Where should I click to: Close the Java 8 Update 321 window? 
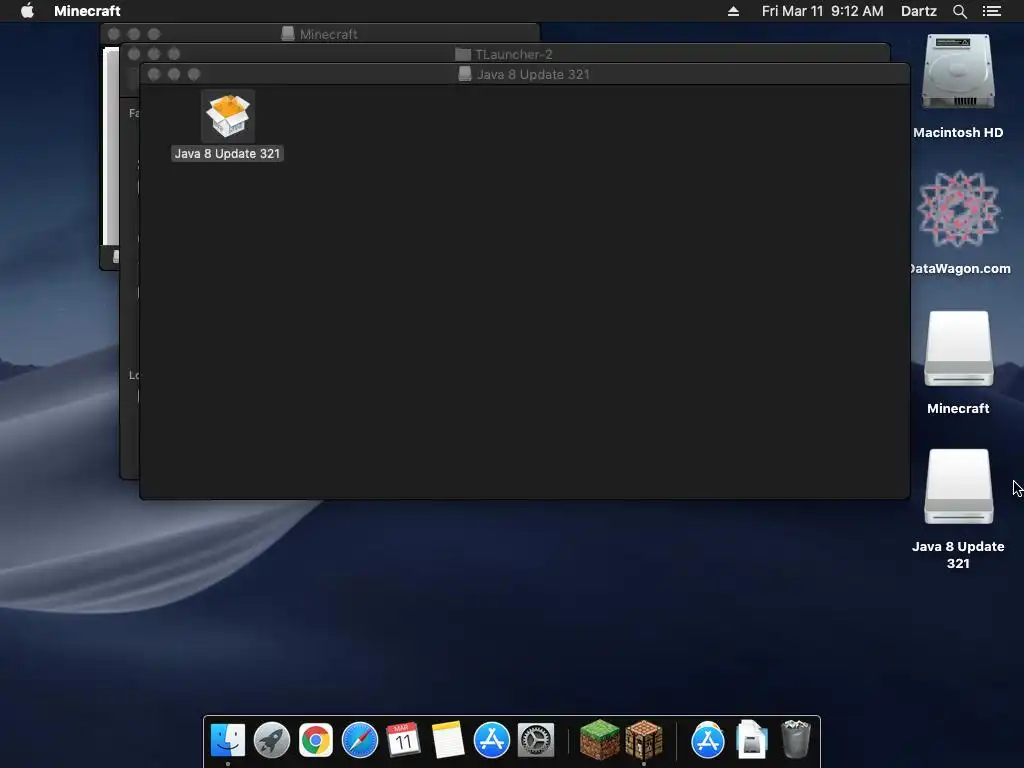[153, 74]
